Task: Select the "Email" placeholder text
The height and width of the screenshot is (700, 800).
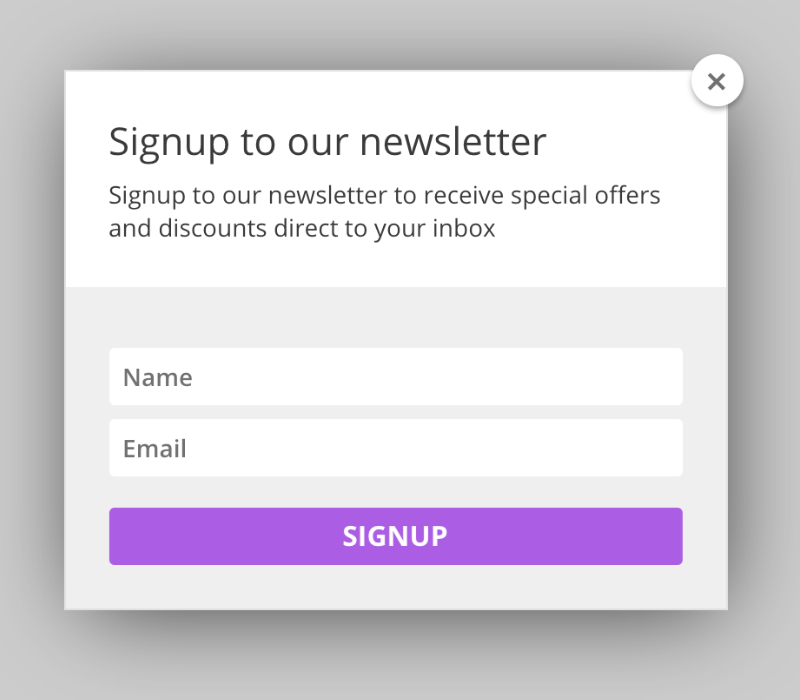Action: pyautogui.click(x=154, y=449)
